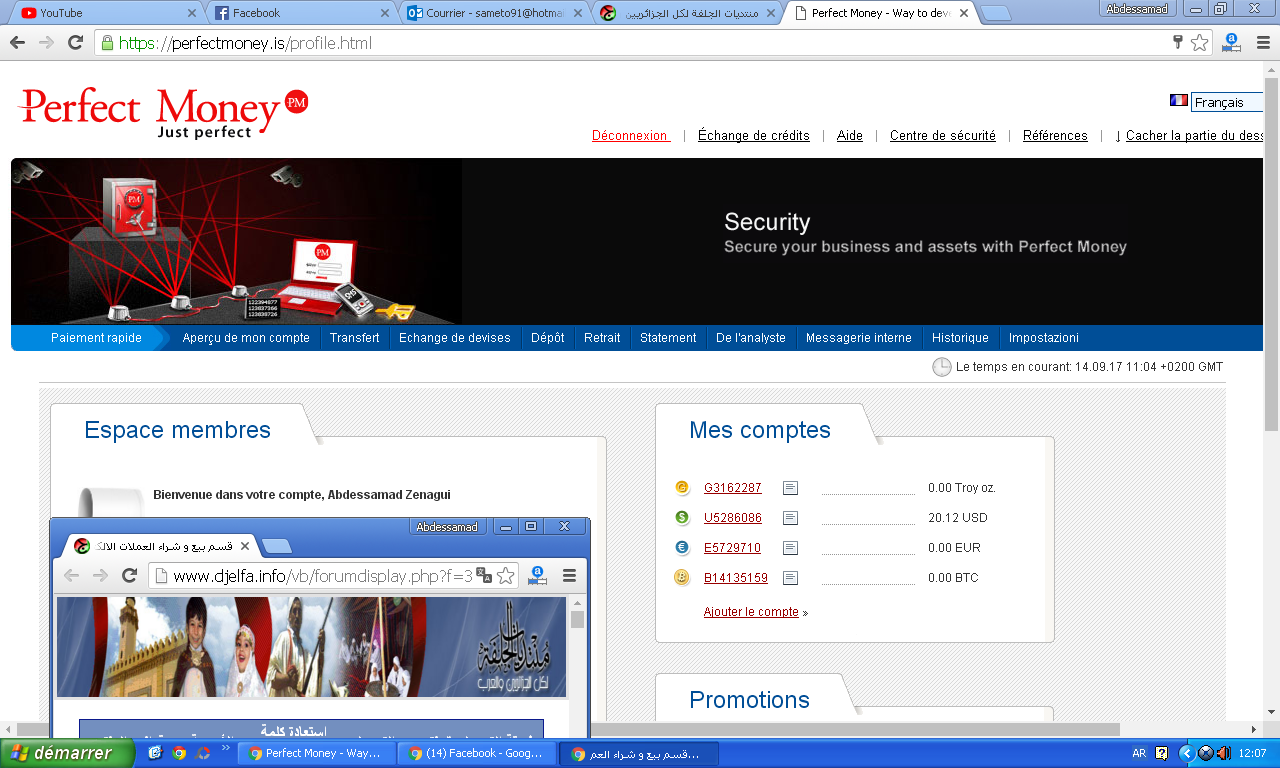Open the Français language dropdown

point(1228,103)
